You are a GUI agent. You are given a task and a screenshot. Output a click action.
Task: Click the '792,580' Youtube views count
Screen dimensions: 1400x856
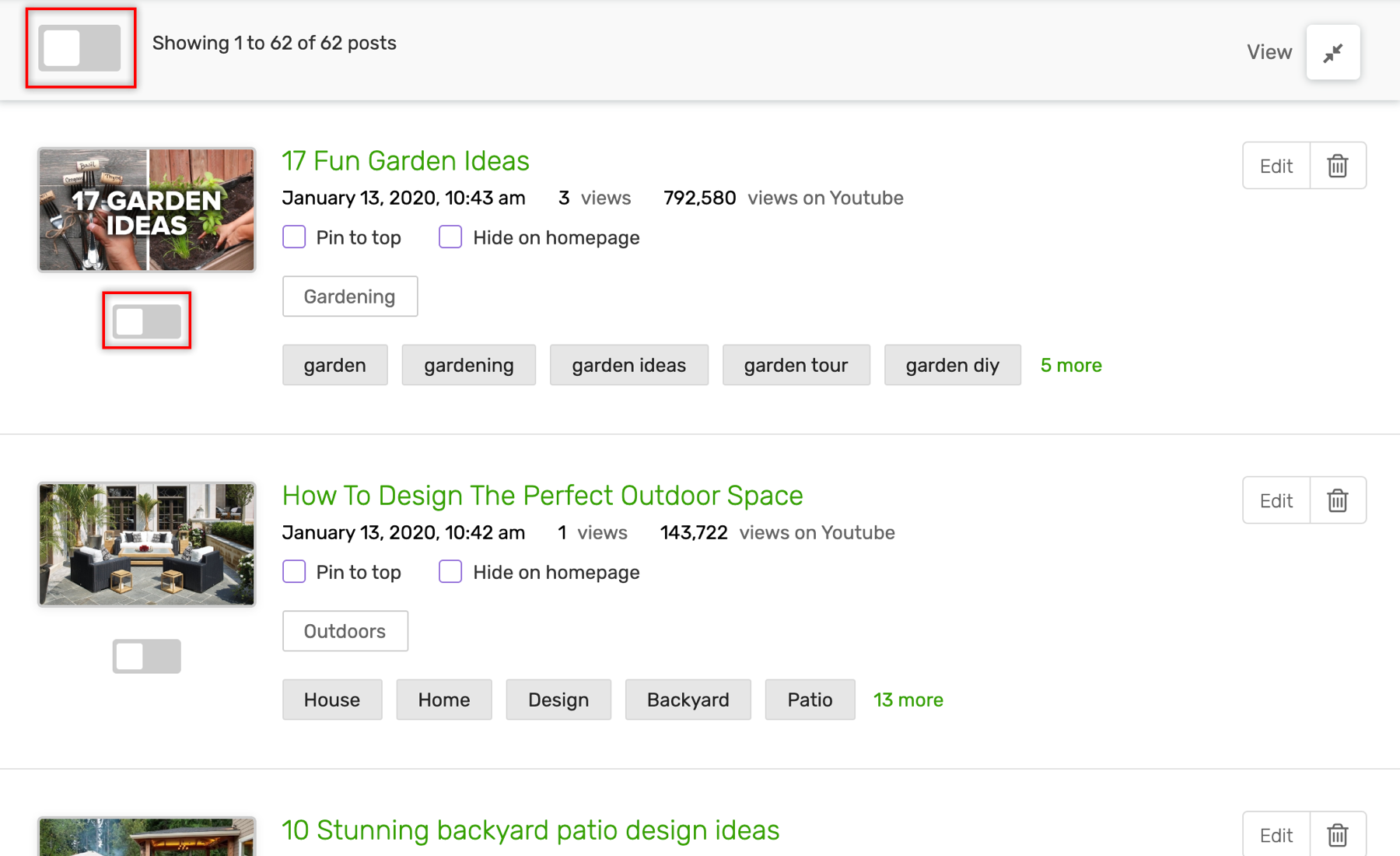pyautogui.click(x=700, y=198)
